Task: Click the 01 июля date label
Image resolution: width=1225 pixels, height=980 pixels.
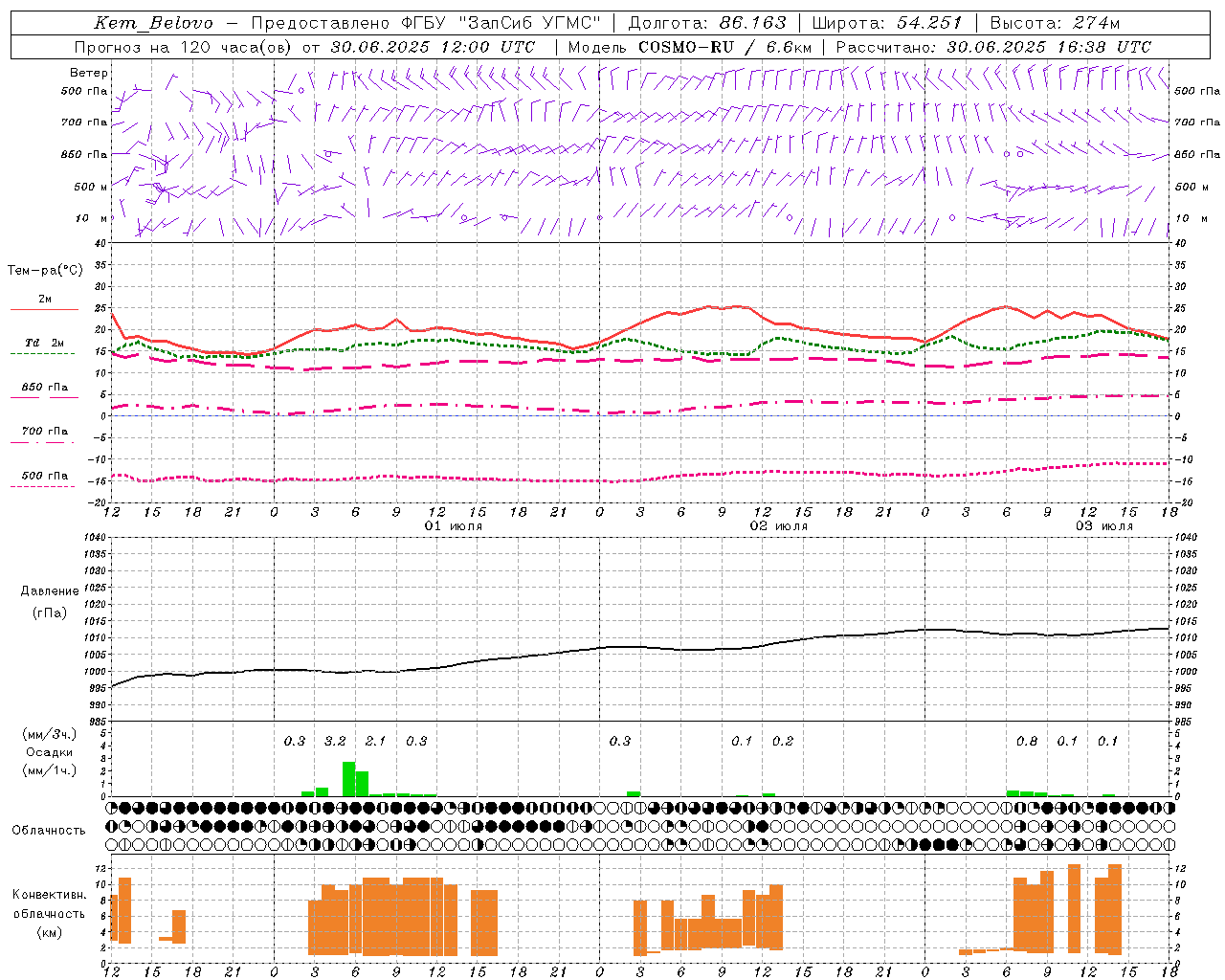Action: click(x=453, y=526)
